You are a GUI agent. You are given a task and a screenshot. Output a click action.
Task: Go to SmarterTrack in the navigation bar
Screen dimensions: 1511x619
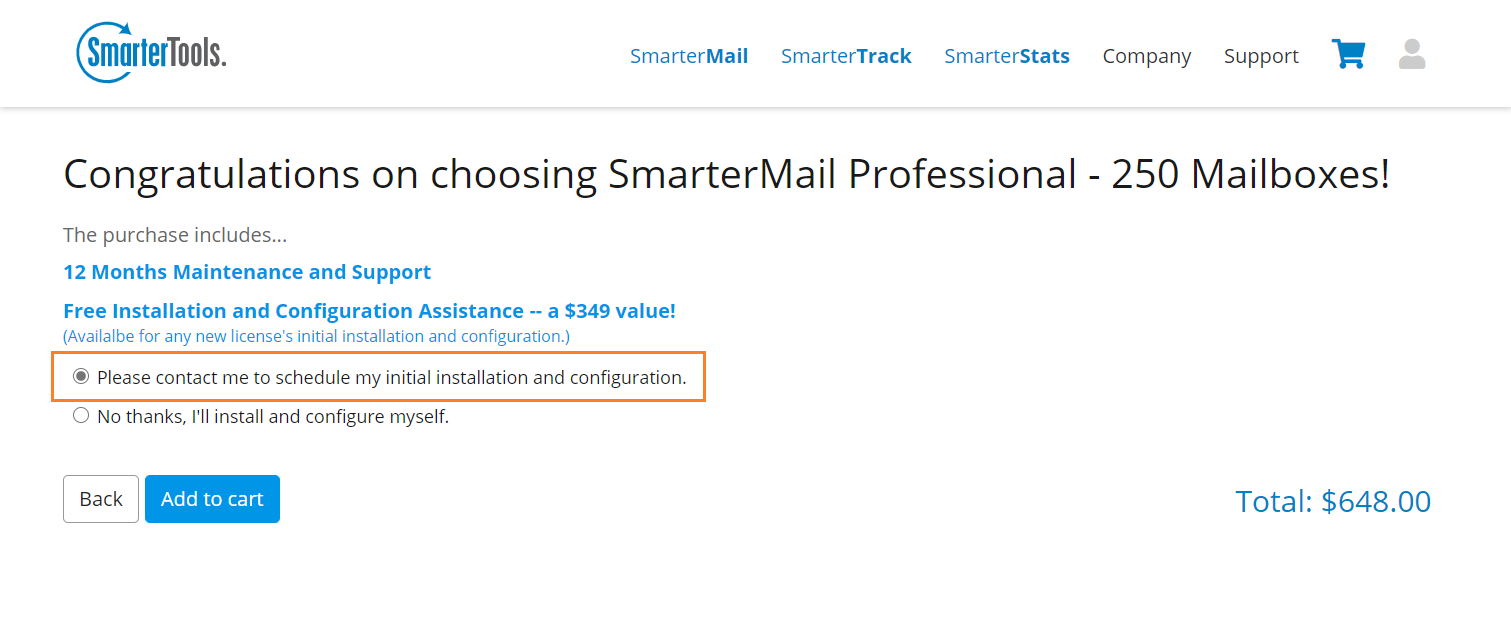[x=846, y=56]
